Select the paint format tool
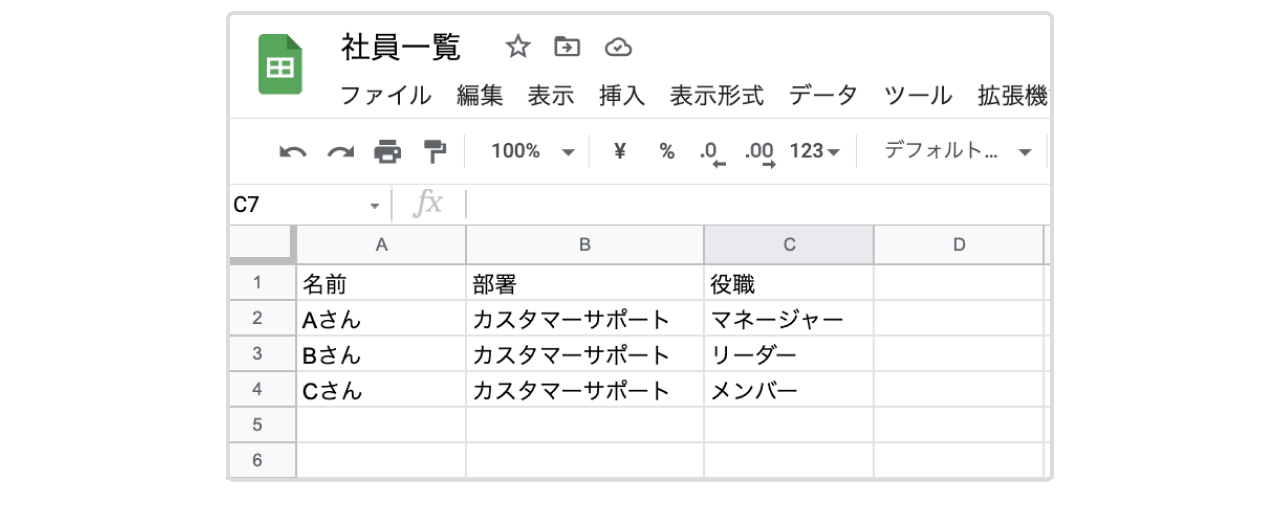This screenshot has height=514, width=1280. [435, 152]
